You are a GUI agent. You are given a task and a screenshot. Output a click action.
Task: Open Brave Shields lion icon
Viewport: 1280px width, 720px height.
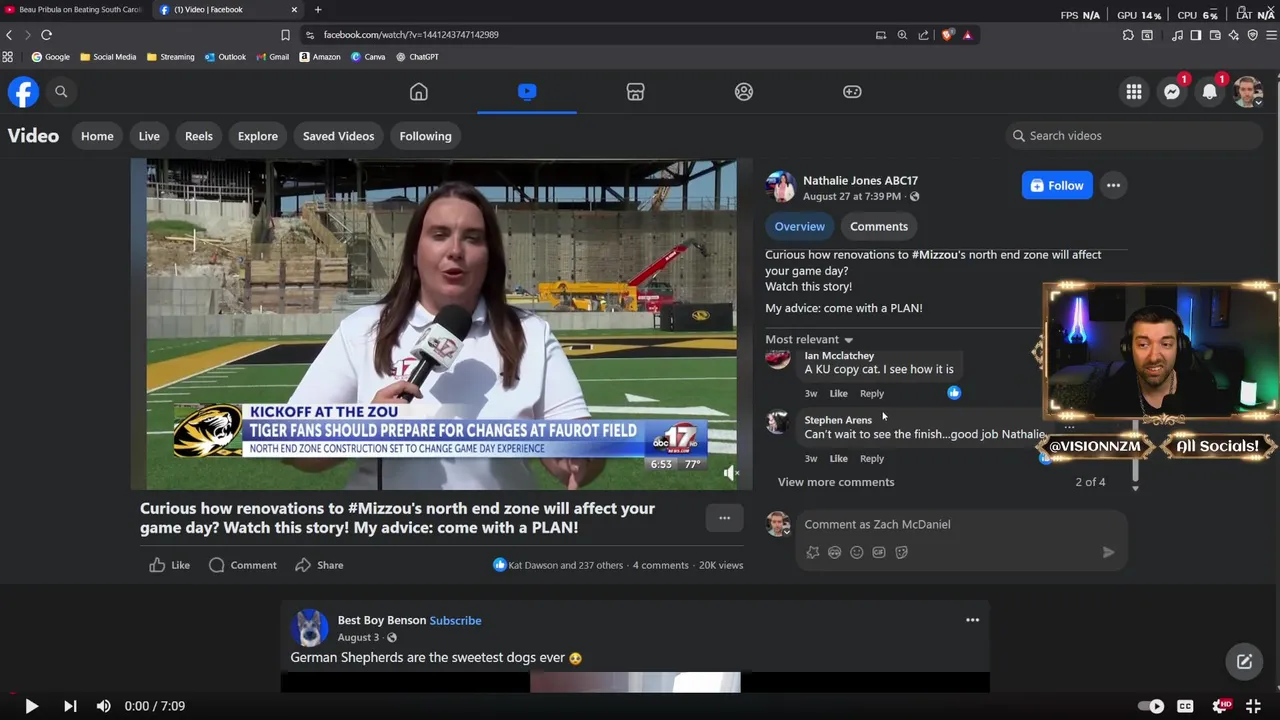(x=947, y=35)
